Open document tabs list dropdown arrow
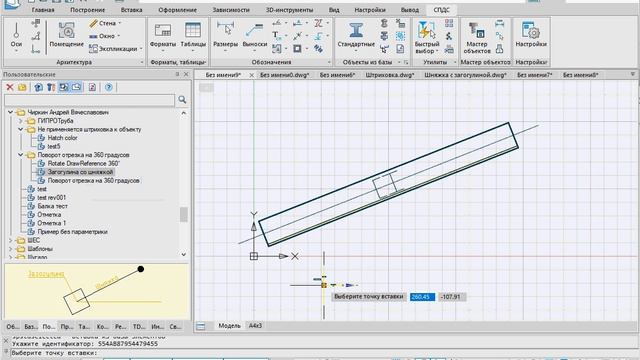 point(633,74)
